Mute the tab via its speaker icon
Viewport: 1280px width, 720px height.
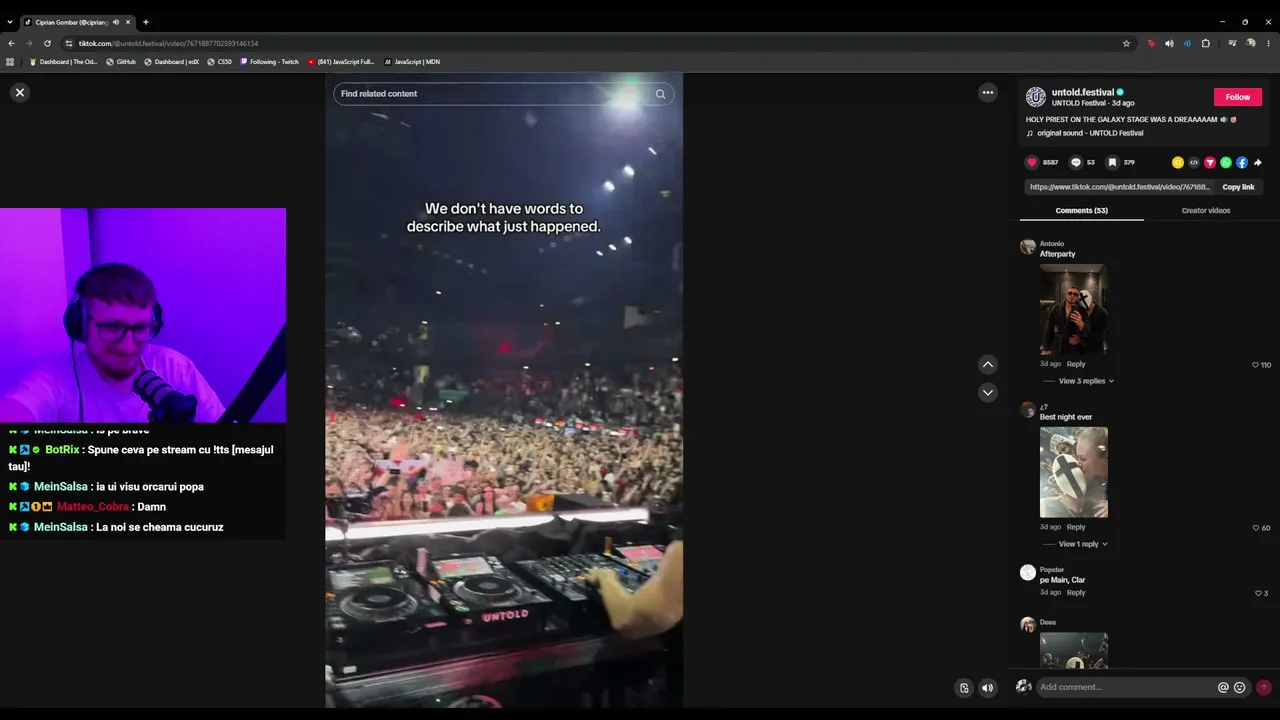pyautogui.click(x=116, y=22)
